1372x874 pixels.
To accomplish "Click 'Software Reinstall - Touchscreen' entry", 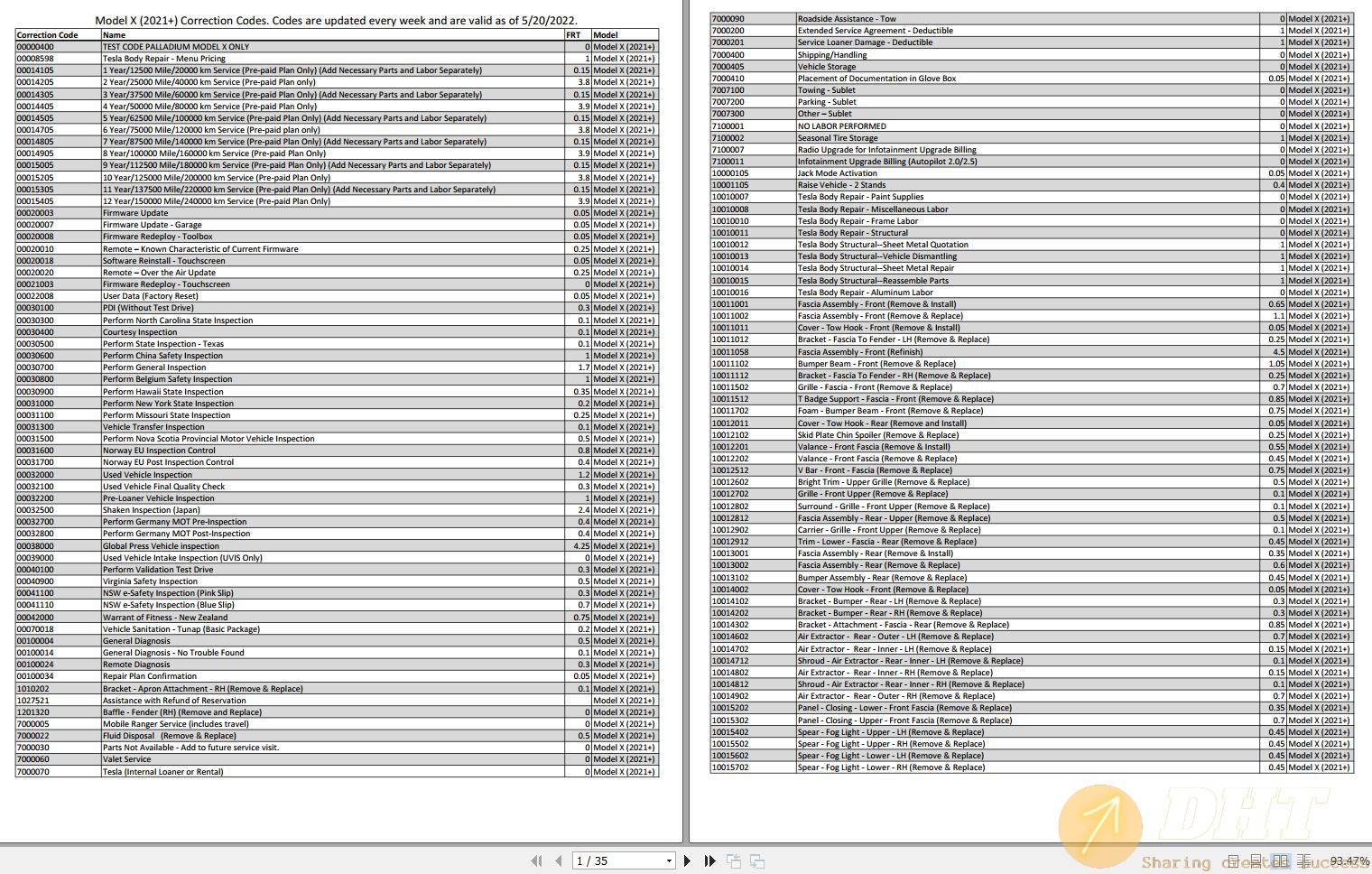I will [x=164, y=260].
